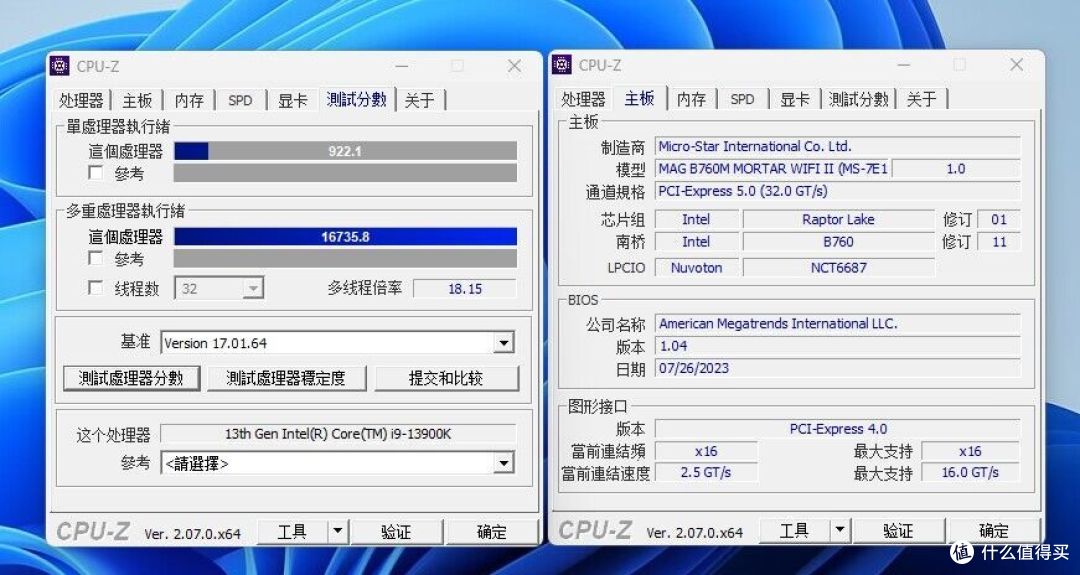Enable 參考 checkbox under multi thread section
This screenshot has height=575, width=1080.
(x=95, y=259)
